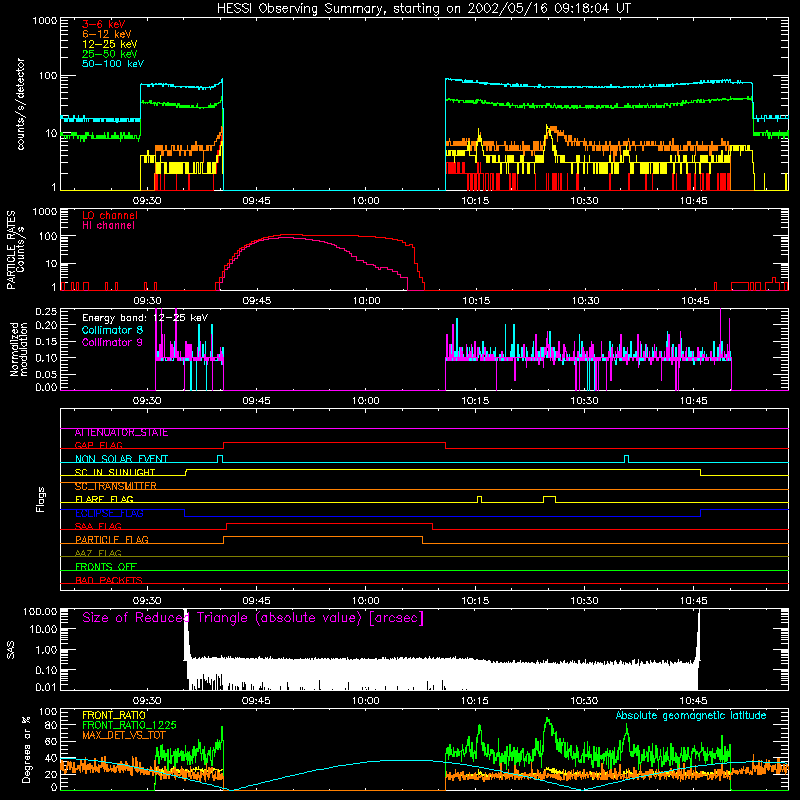Viewport: 800px width, 800px height.
Task: Select the 12-25 keV legend label
Action: click(110, 44)
